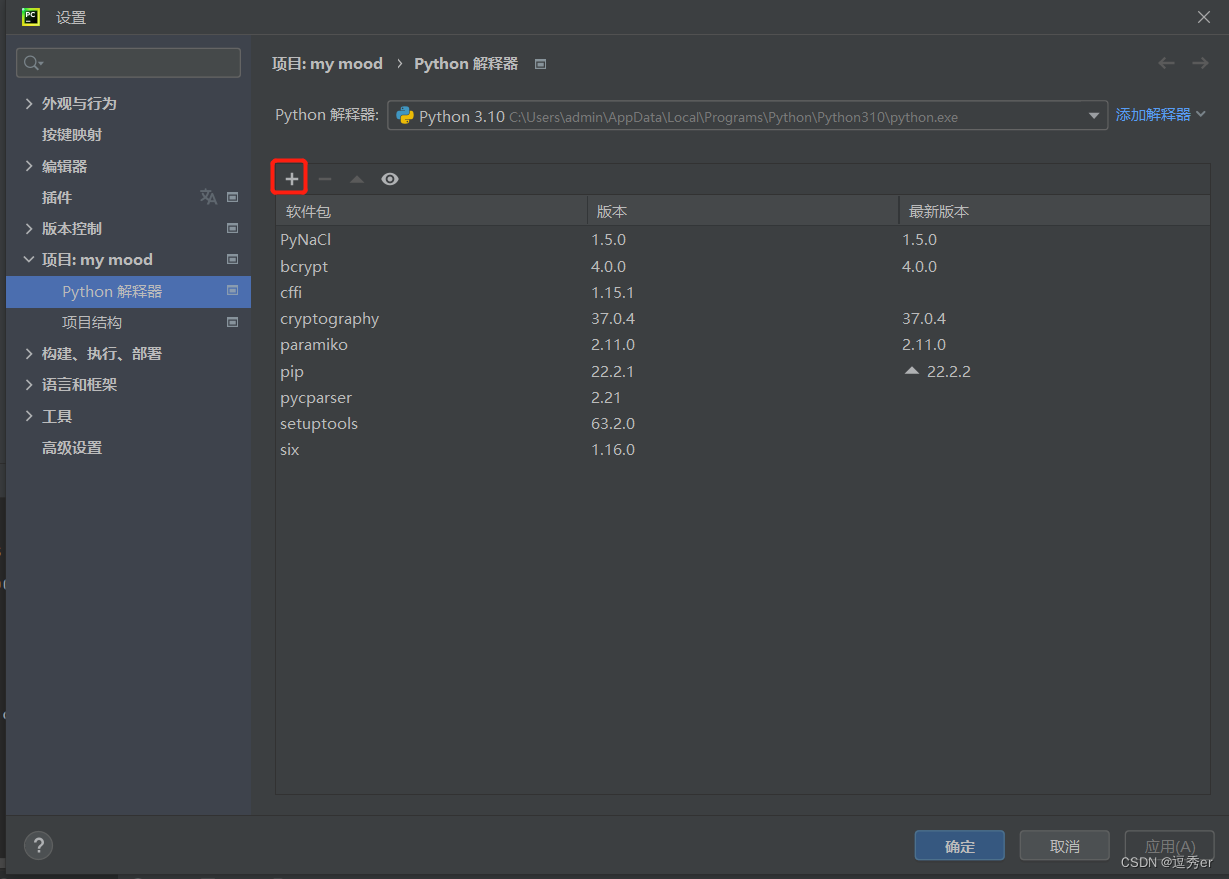Screen dimensions: 1229x879
Task: Select Python 解释器 in the sidebar
Action: 128,291
